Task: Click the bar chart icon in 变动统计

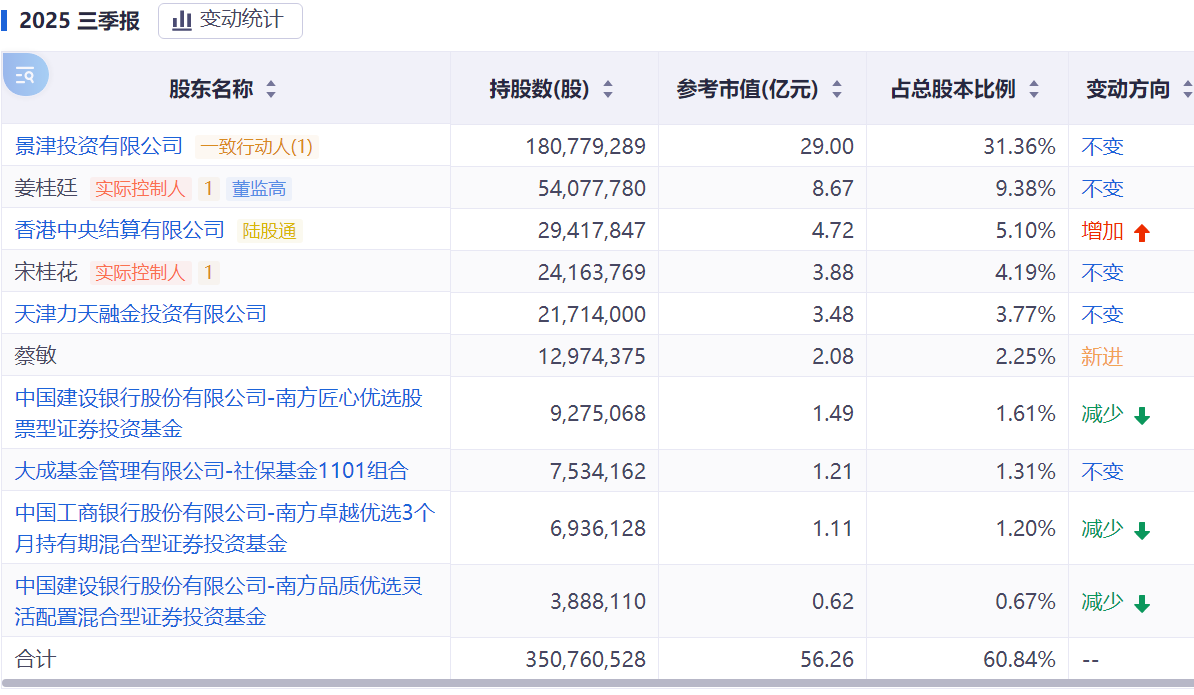Action: click(x=181, y=21)
